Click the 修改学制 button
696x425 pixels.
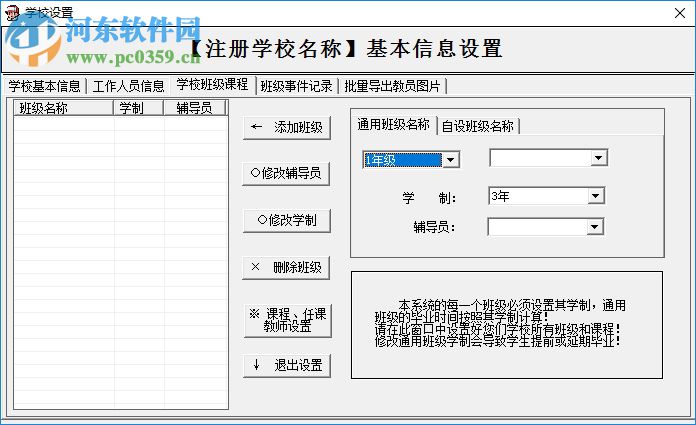coord(287,220)
